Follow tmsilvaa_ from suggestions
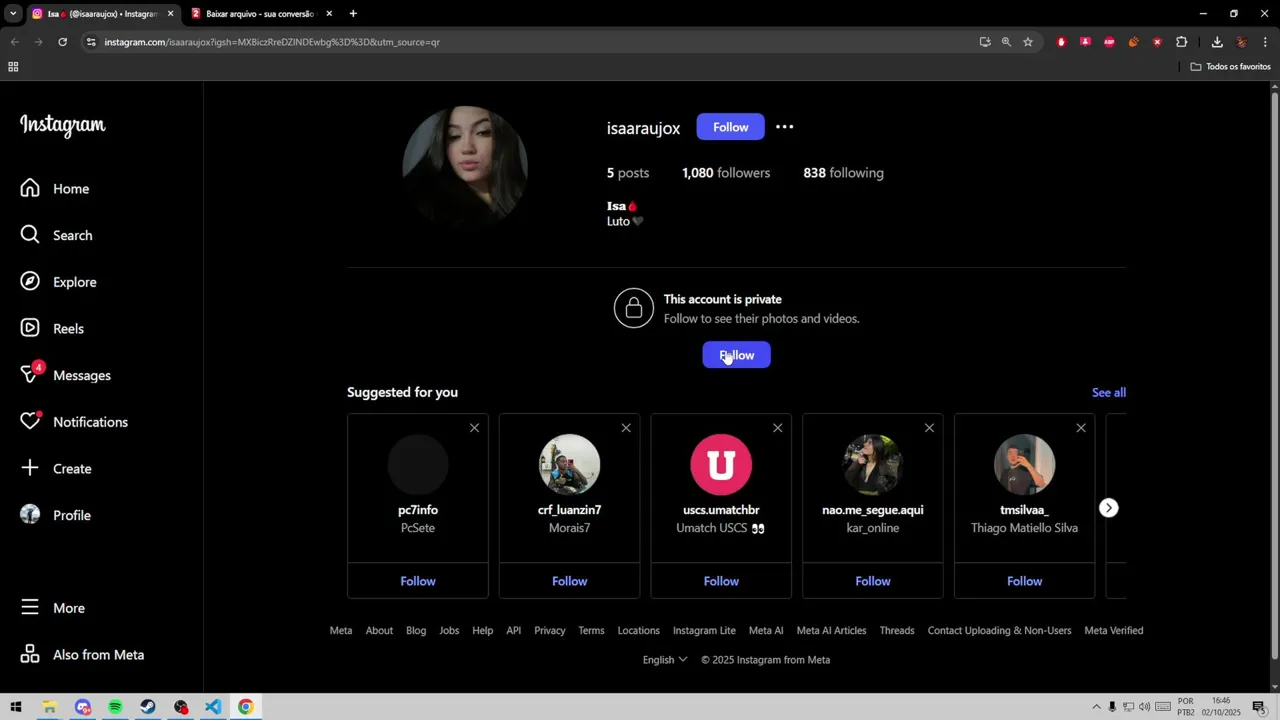 click(1025, 581)
